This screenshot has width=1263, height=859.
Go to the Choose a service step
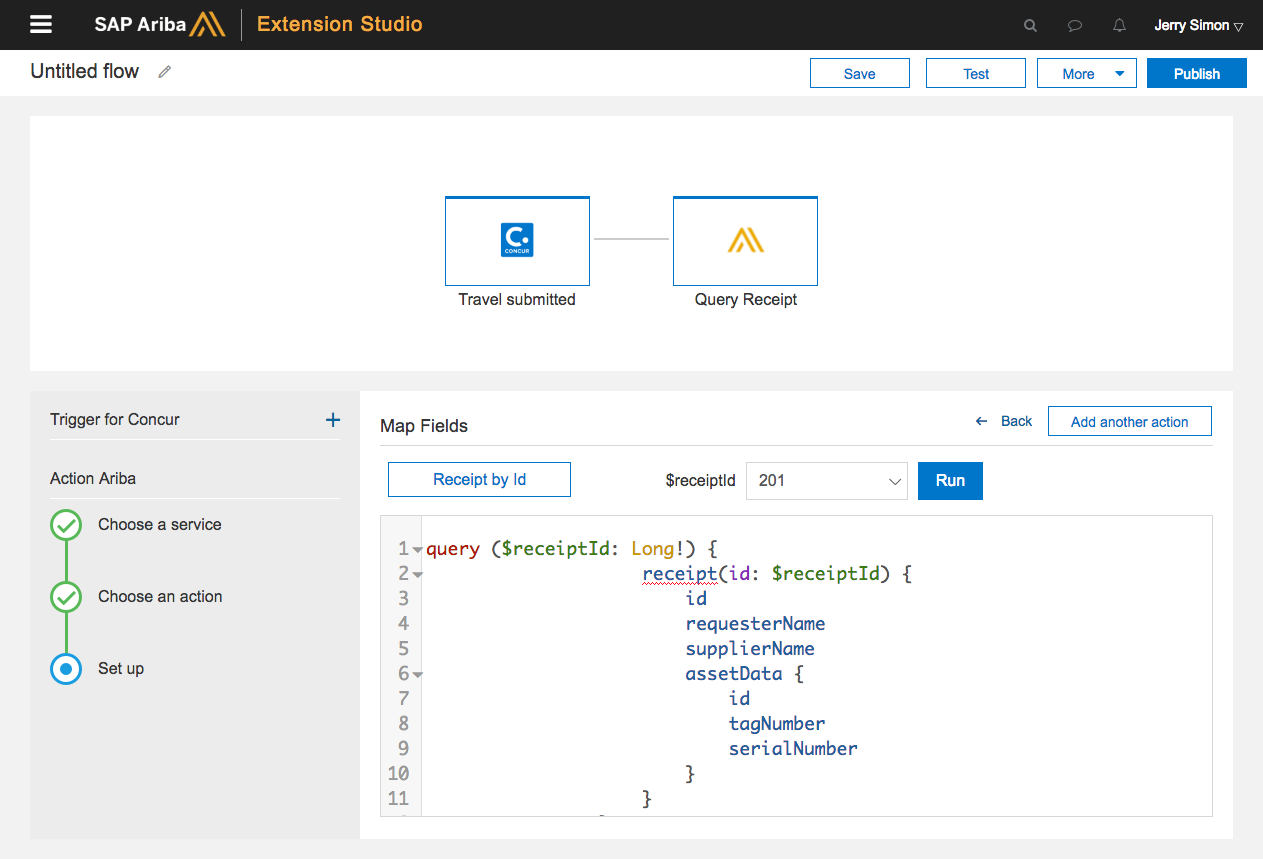tap(160, 524)
